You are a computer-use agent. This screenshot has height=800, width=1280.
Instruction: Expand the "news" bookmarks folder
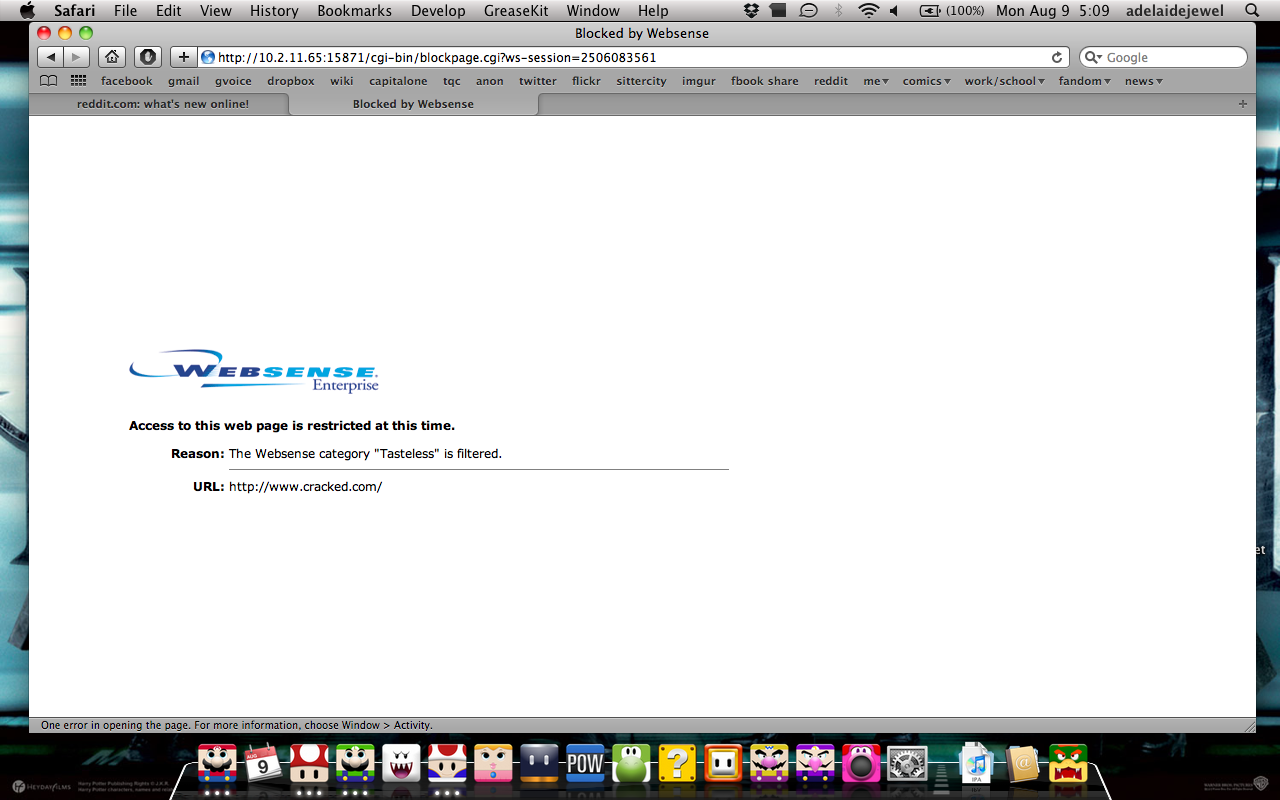tap(1144, 81)
